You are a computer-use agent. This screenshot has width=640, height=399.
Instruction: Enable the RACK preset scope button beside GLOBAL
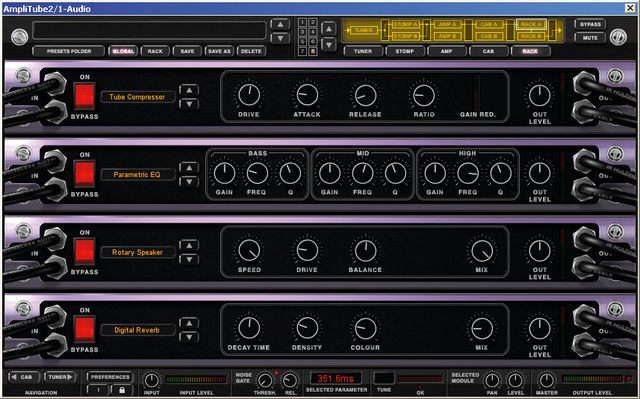click(x=155, y=51)
